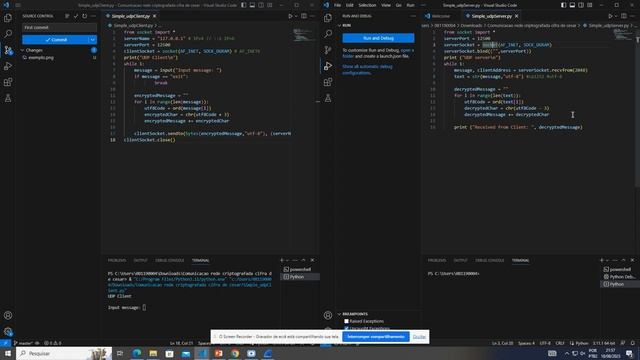This screenshot has width=640, height=360.
Task: Open Accounts icon in left window activity bar
Action: pyautogui.click(x=8, y=315)
